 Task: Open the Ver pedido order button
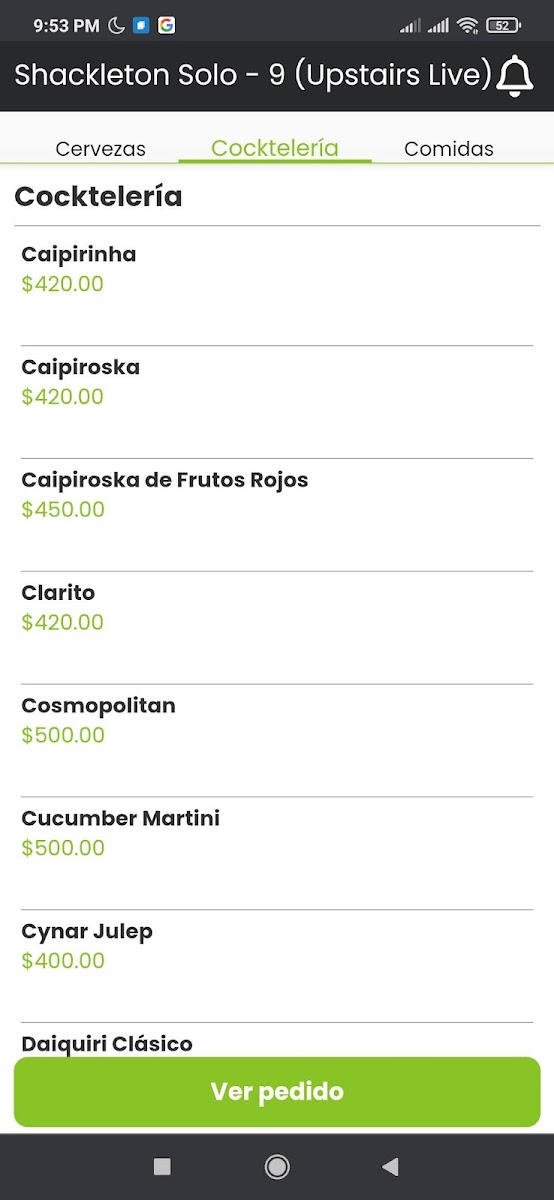277,1092
